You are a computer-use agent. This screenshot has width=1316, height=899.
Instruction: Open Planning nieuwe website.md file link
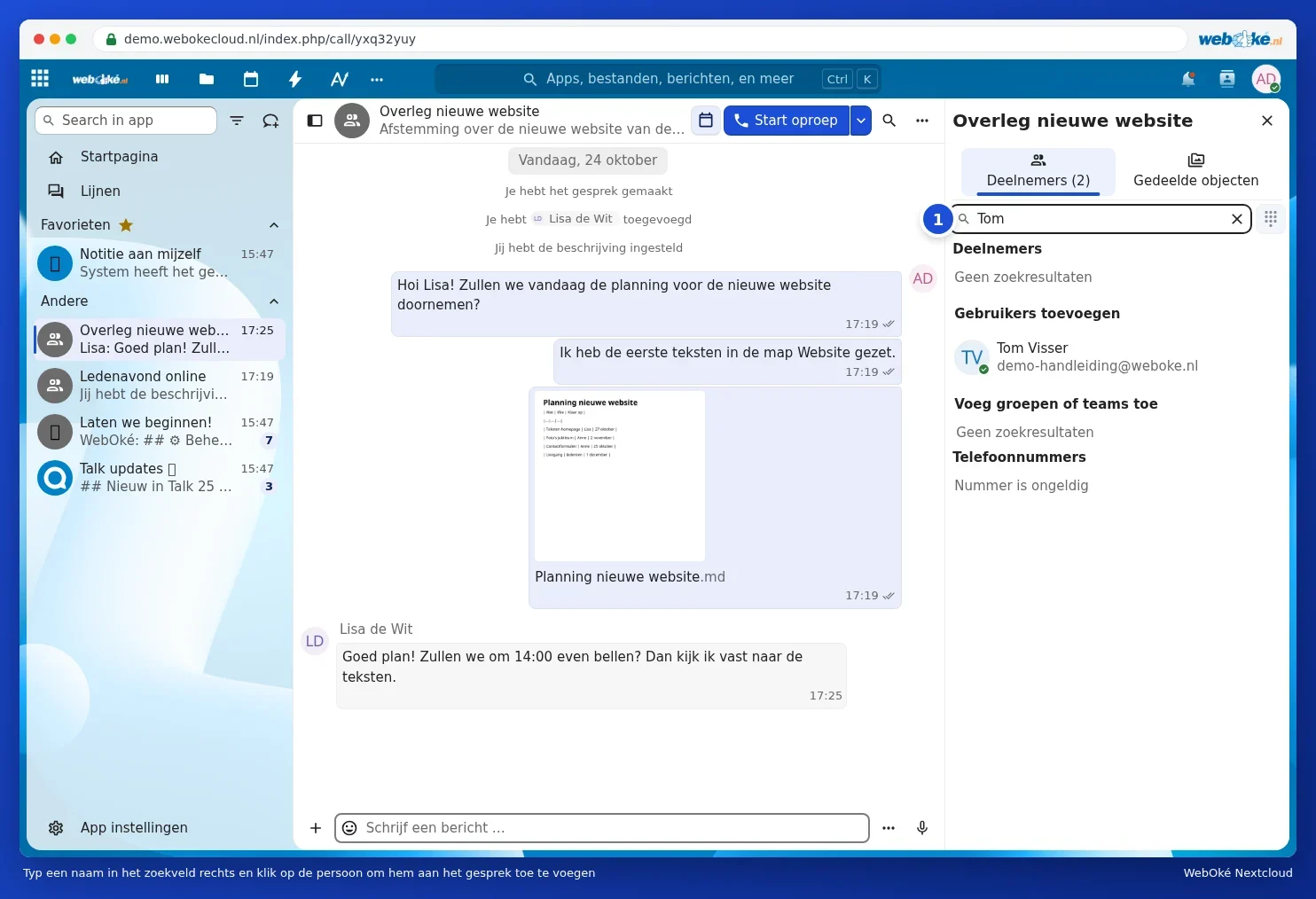pyautogui.click(x=630, y=577)
